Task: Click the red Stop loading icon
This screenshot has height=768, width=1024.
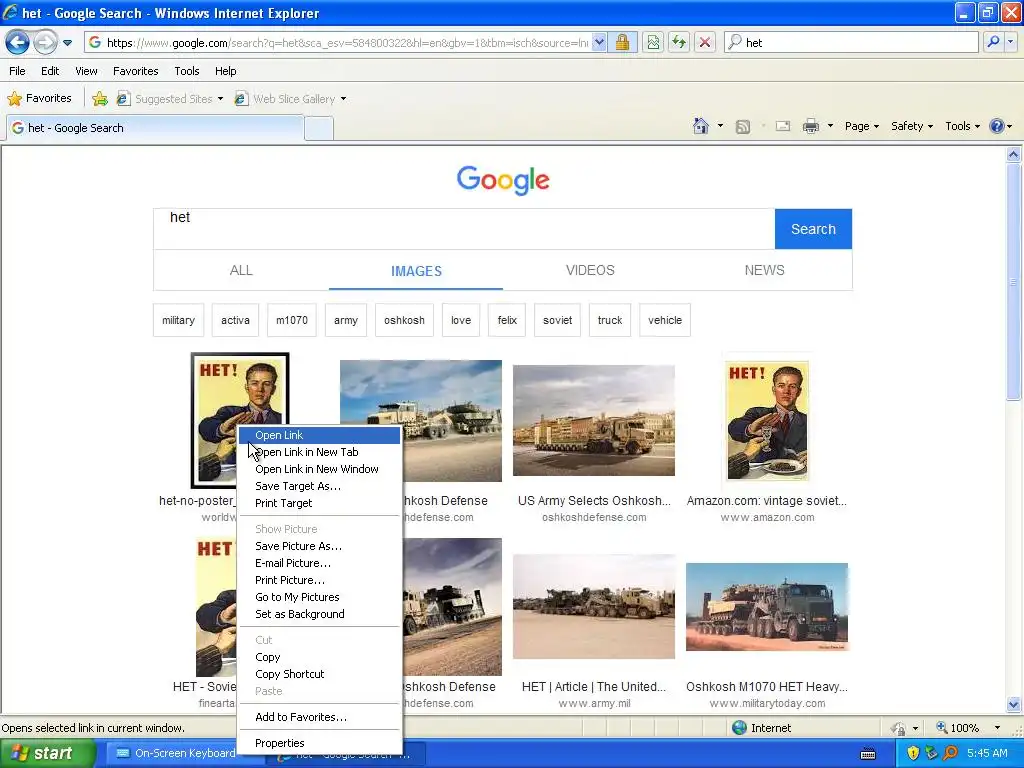Action: 705,43
